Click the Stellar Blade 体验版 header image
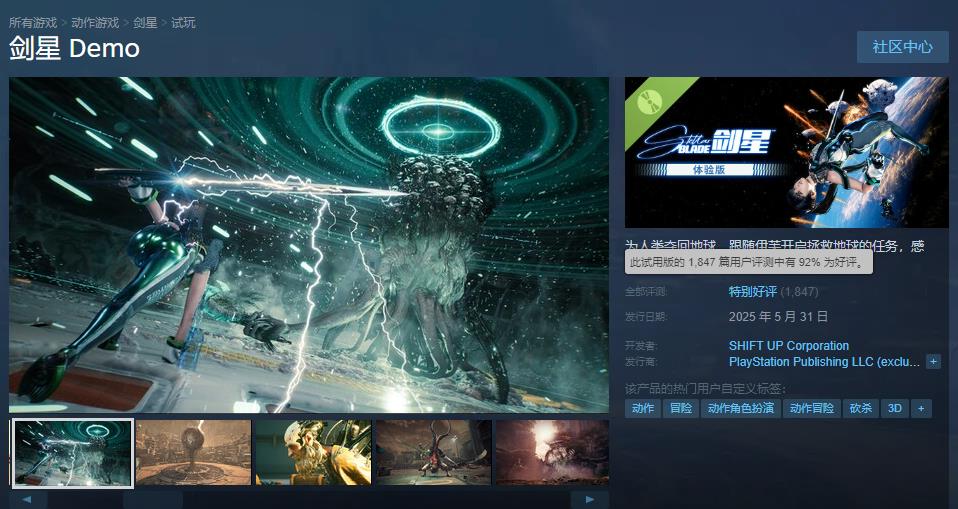 pos(786,153)
